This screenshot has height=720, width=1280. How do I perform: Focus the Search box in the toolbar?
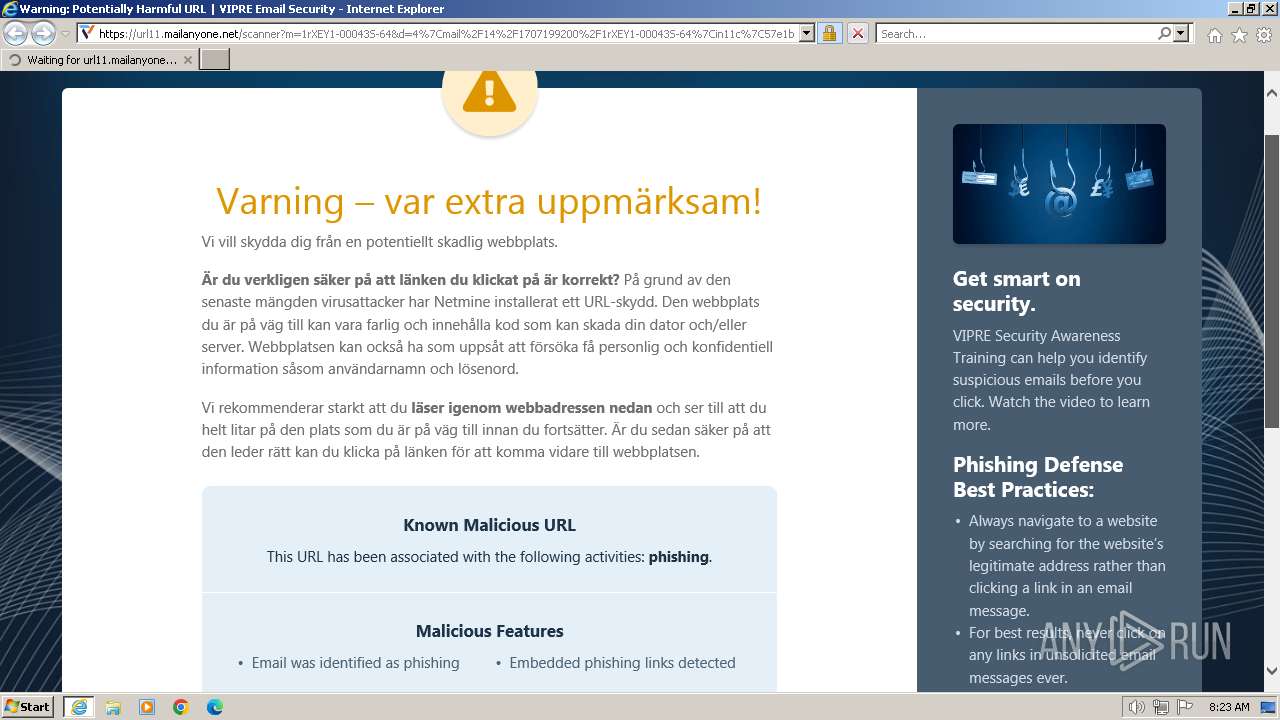coord(1016,33)
